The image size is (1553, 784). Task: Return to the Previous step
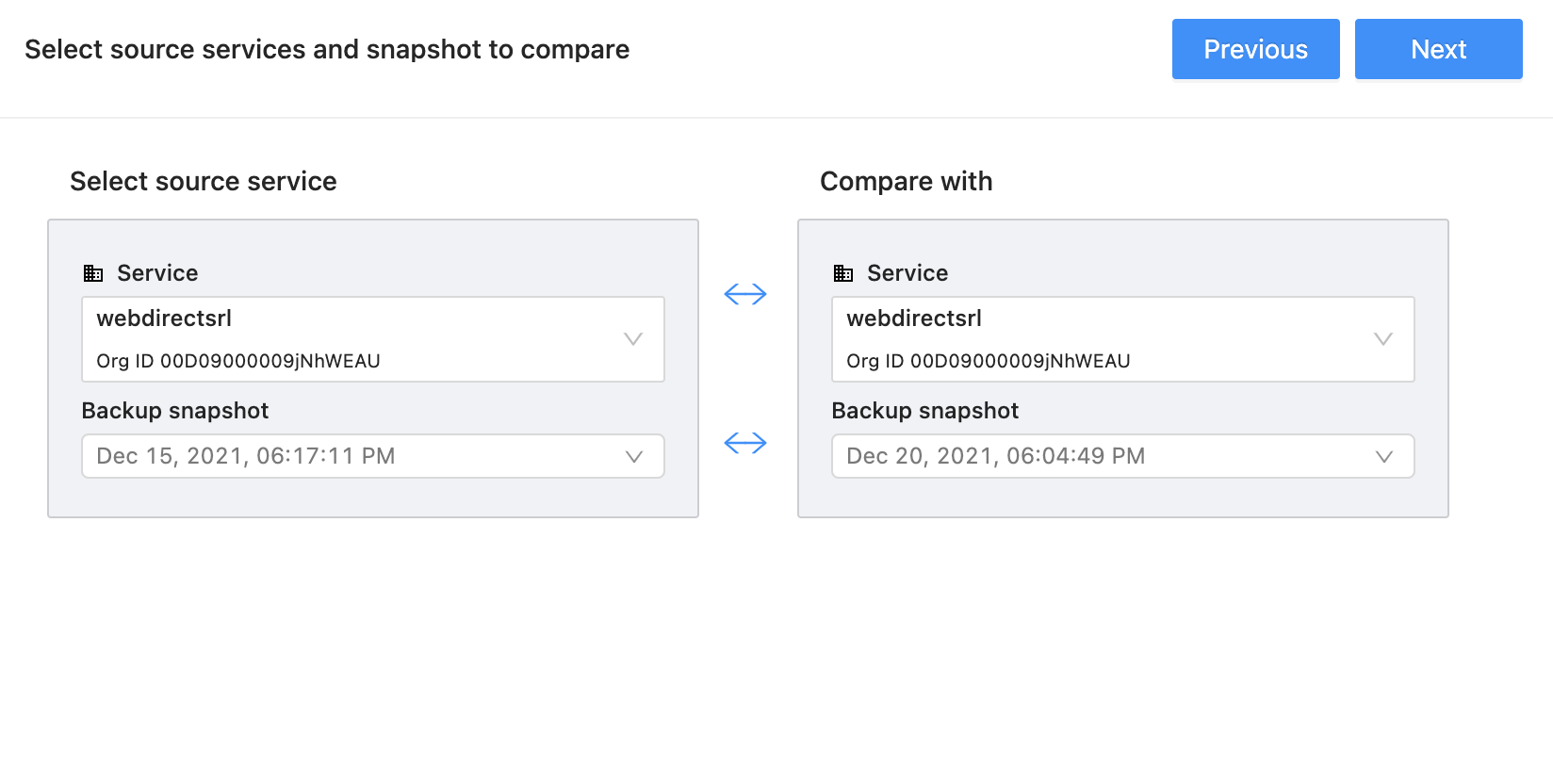tap(1255, 49)
